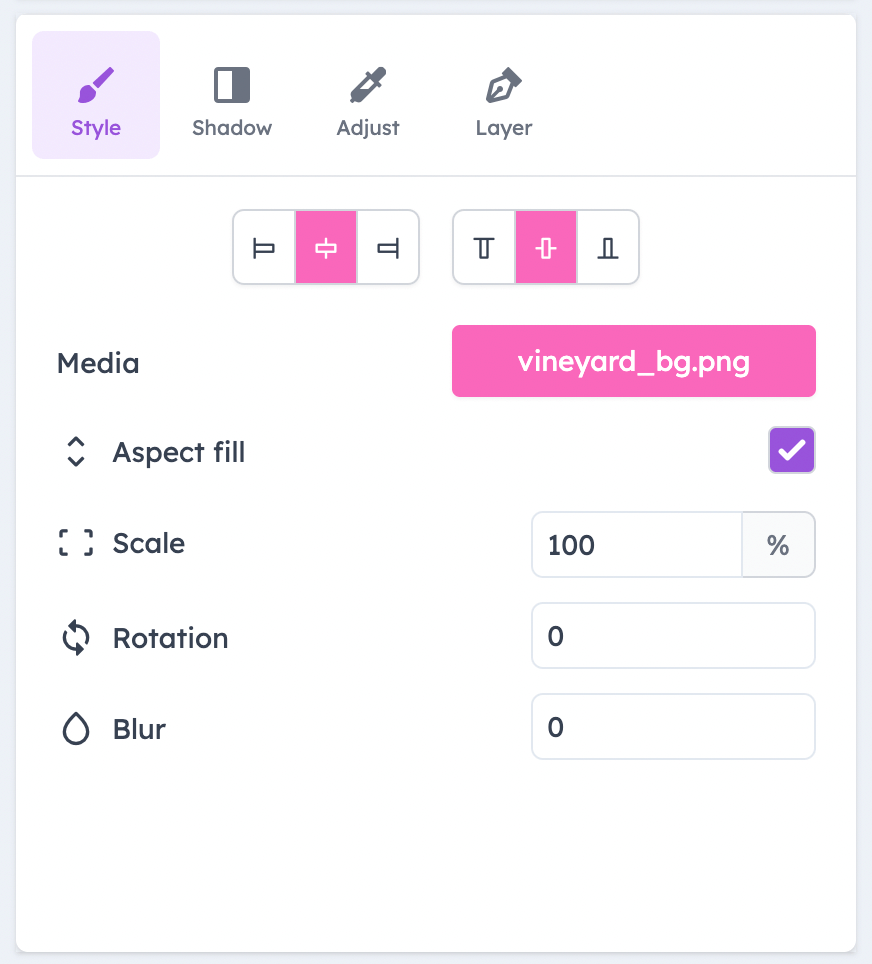Click the Adjust eyedropper icon
This screenshot has height=964, width=872.
pos(368,85)
